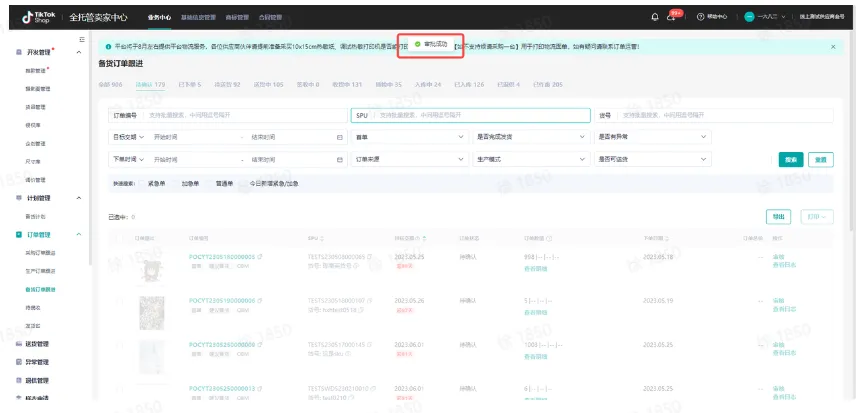Open the 目标交期 date type selector
This screenshot has width=857, height=413.
(x=128, y=137)
